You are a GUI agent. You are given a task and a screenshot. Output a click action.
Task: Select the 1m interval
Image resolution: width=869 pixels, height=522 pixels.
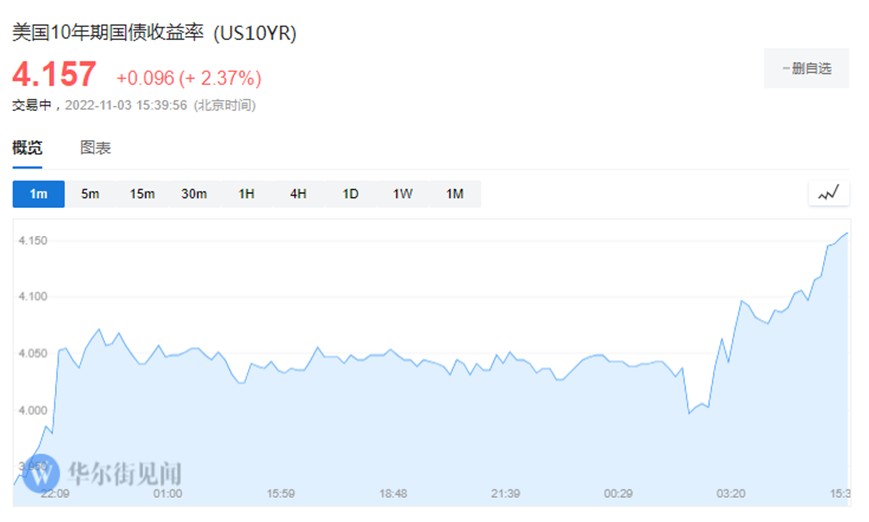(x=38, y=194)
